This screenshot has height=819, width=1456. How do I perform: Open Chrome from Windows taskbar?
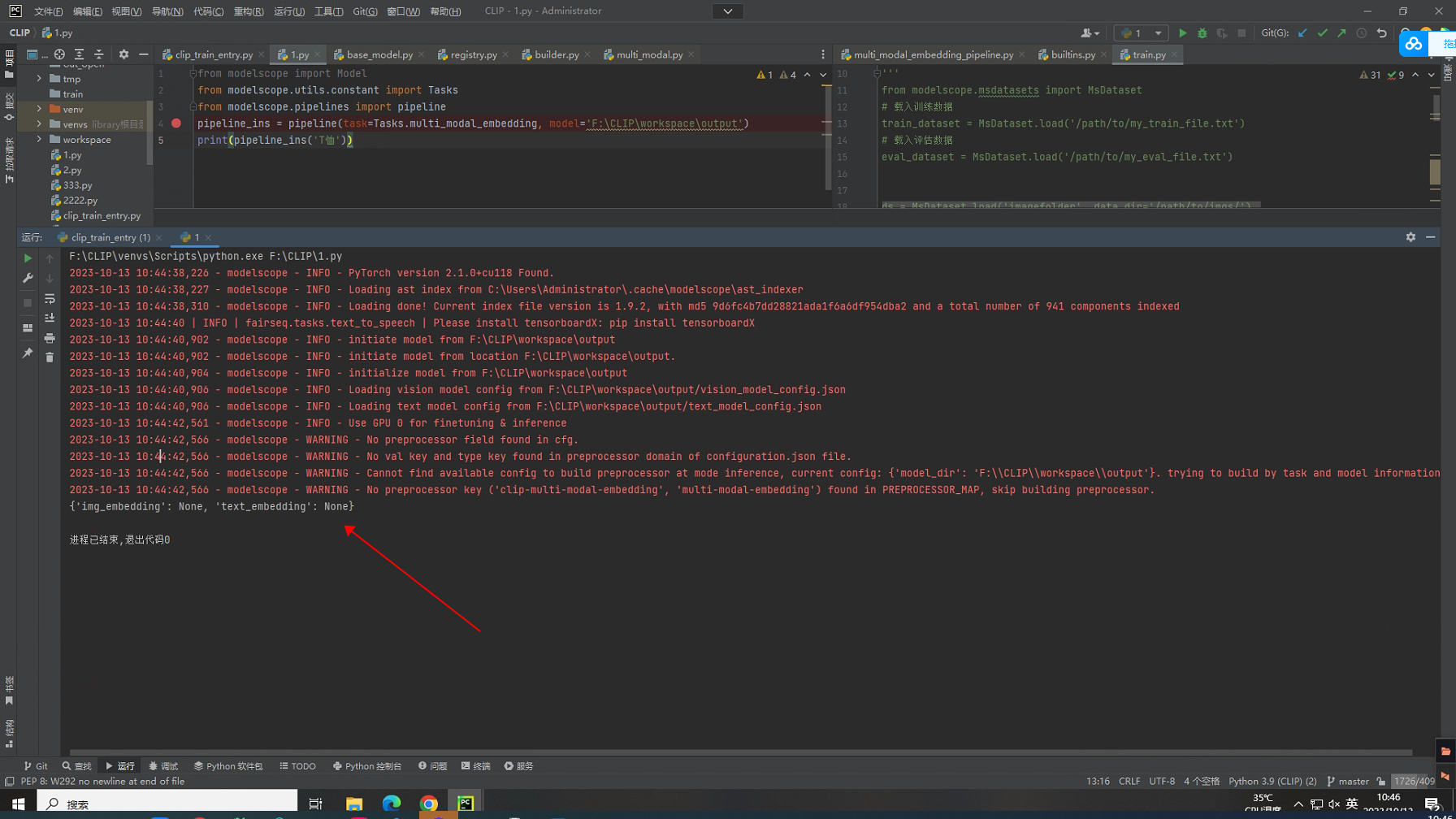point(429,804)
